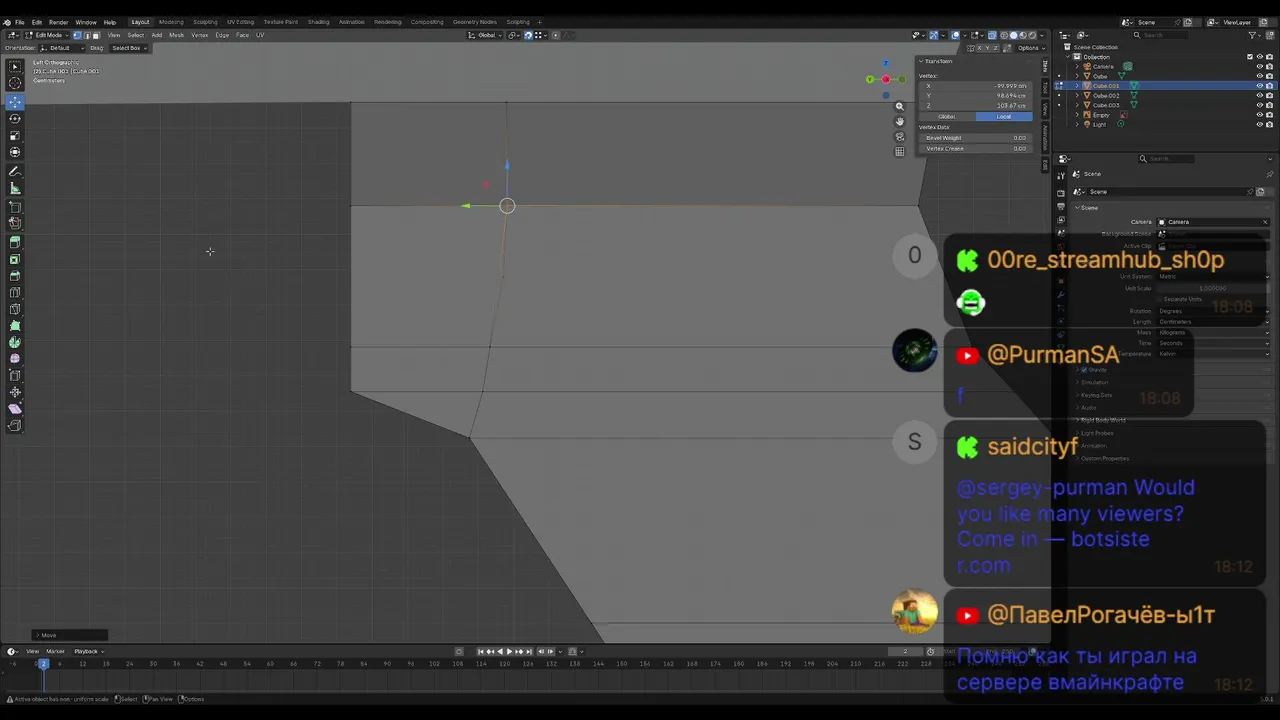Hide the Camera object via eye icon

(x=1259, y=67)
